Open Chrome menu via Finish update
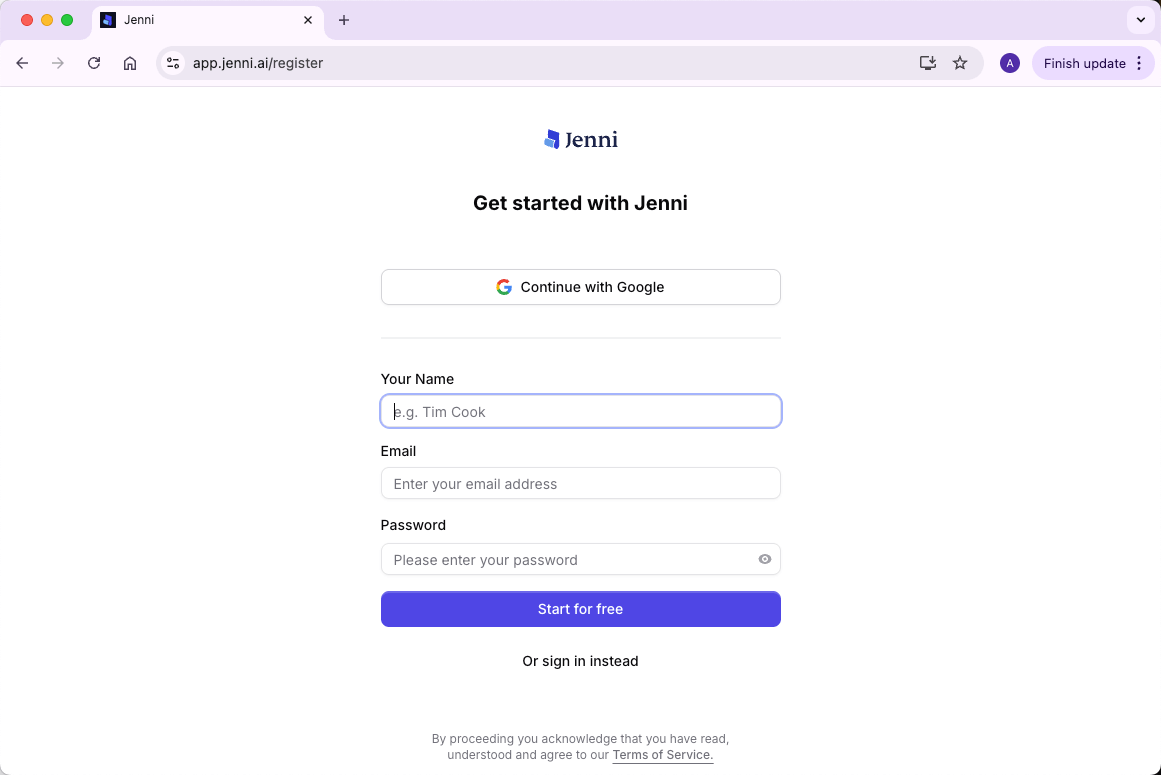The height and width of the screenshot is (775, 1161). pos(1093,63)
